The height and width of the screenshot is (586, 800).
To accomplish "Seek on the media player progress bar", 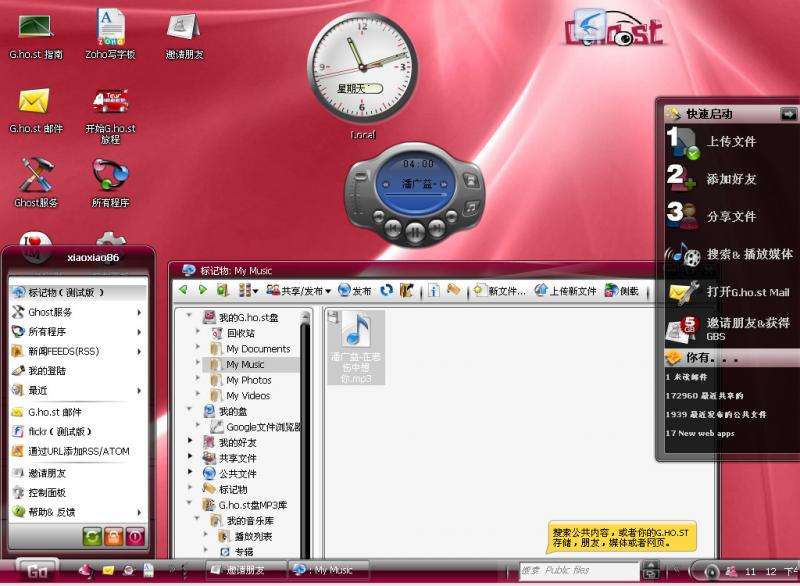I will coord(416,195).
